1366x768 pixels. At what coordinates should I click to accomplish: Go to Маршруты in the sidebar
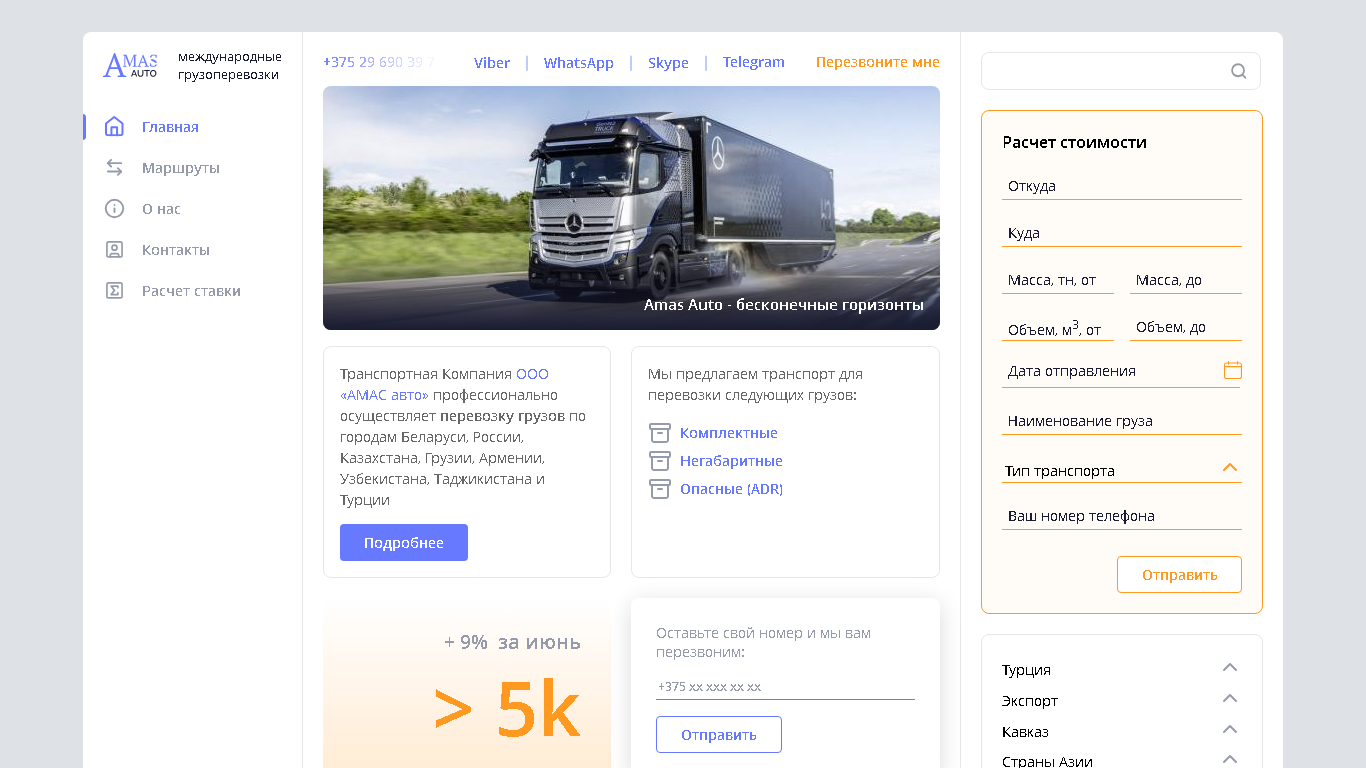coord(181,168)
